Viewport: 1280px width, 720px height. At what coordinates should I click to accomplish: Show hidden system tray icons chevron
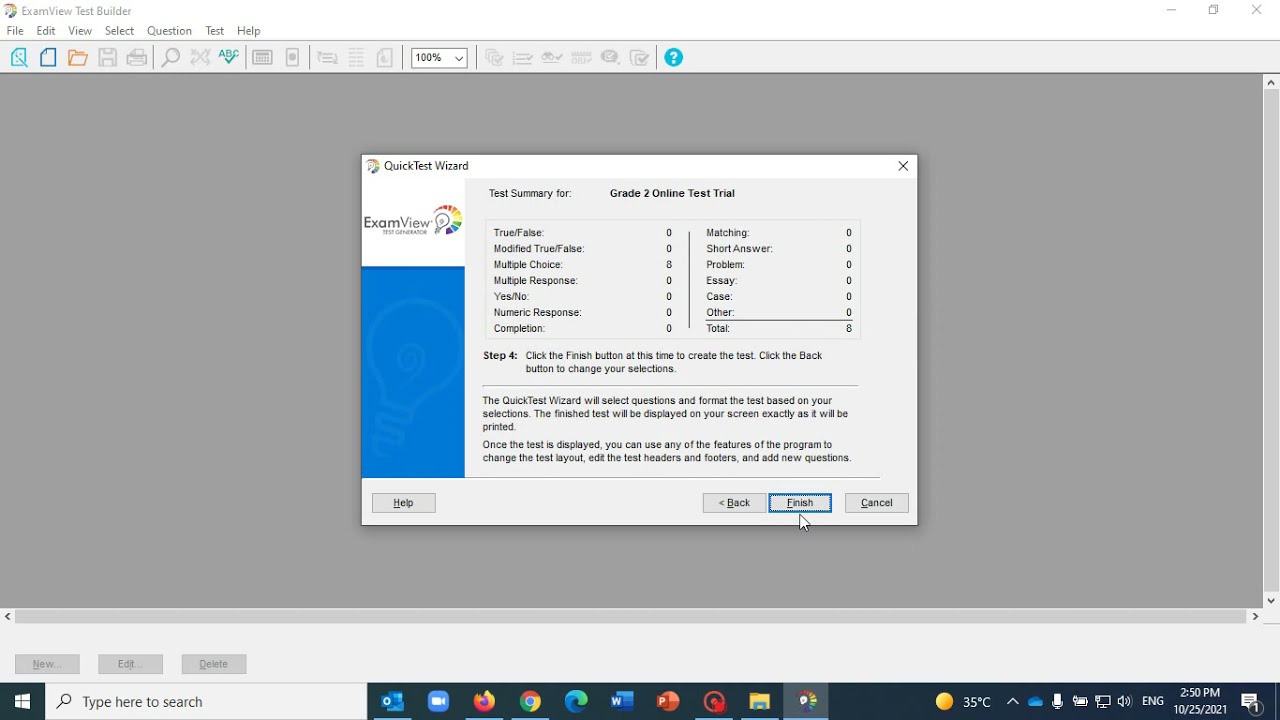pos(1012,702)
